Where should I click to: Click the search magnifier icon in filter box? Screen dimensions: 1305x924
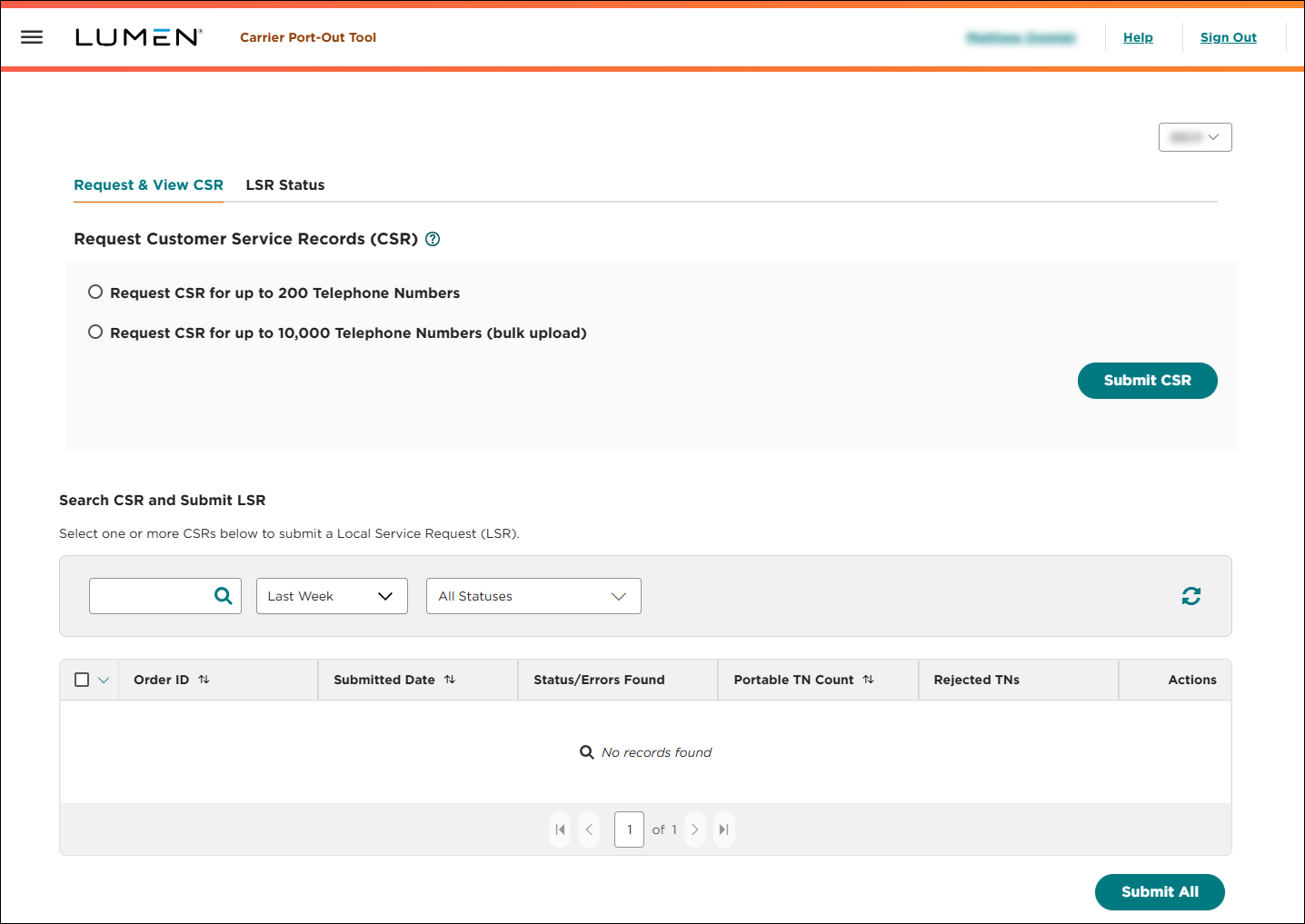tap(223, 596)
